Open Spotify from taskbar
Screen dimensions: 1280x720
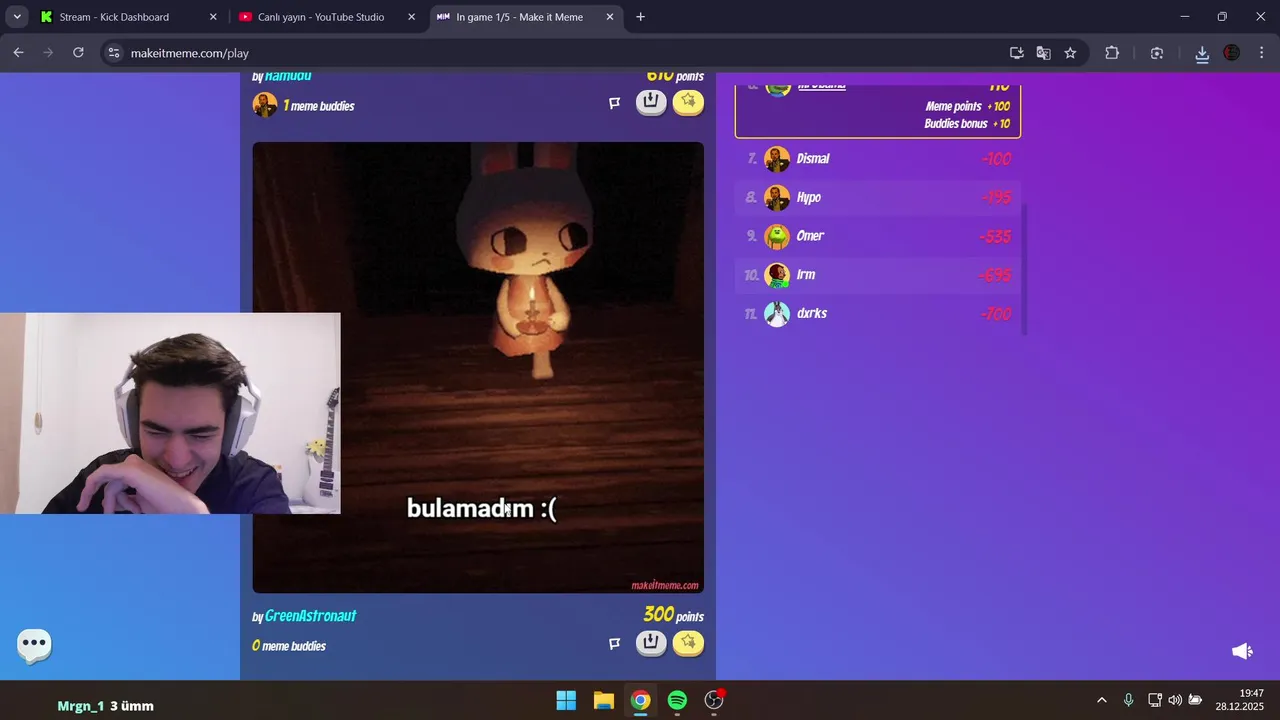tap(677, 700)
